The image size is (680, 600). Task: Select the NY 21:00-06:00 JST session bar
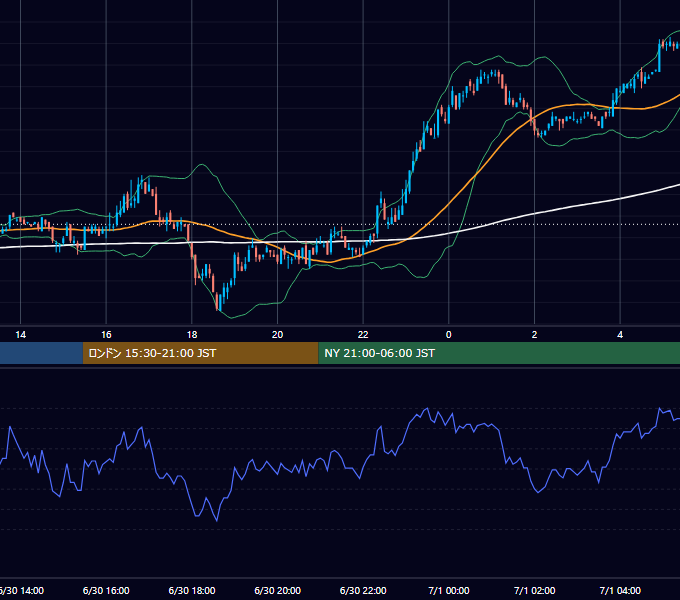pyautogui.click(x=499, y=353)
